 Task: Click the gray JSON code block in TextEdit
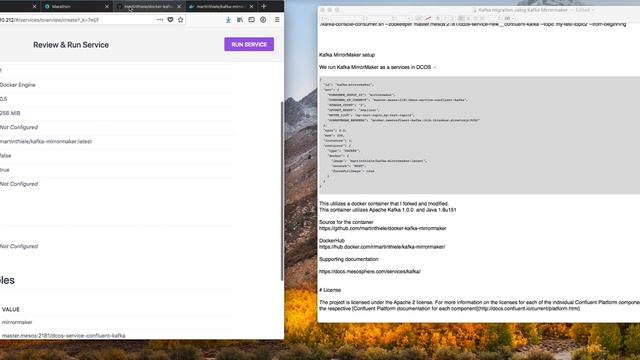click(479, 135)
